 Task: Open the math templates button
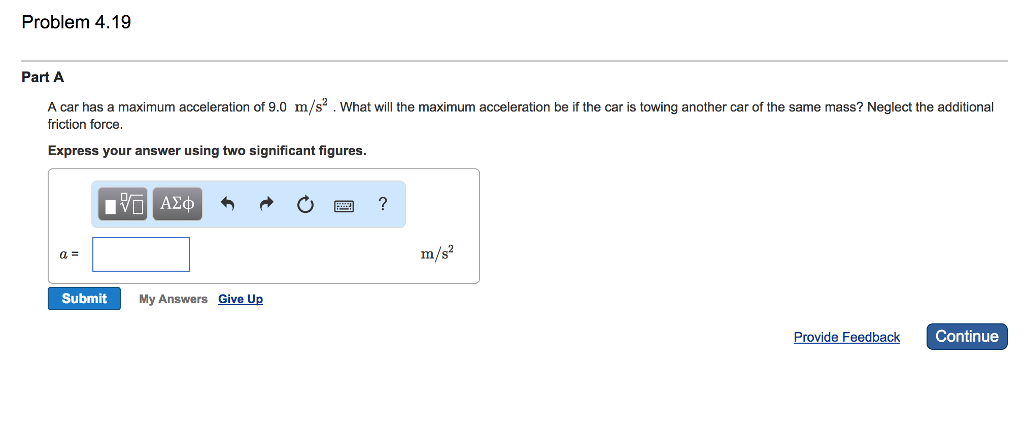click(123, 204)
